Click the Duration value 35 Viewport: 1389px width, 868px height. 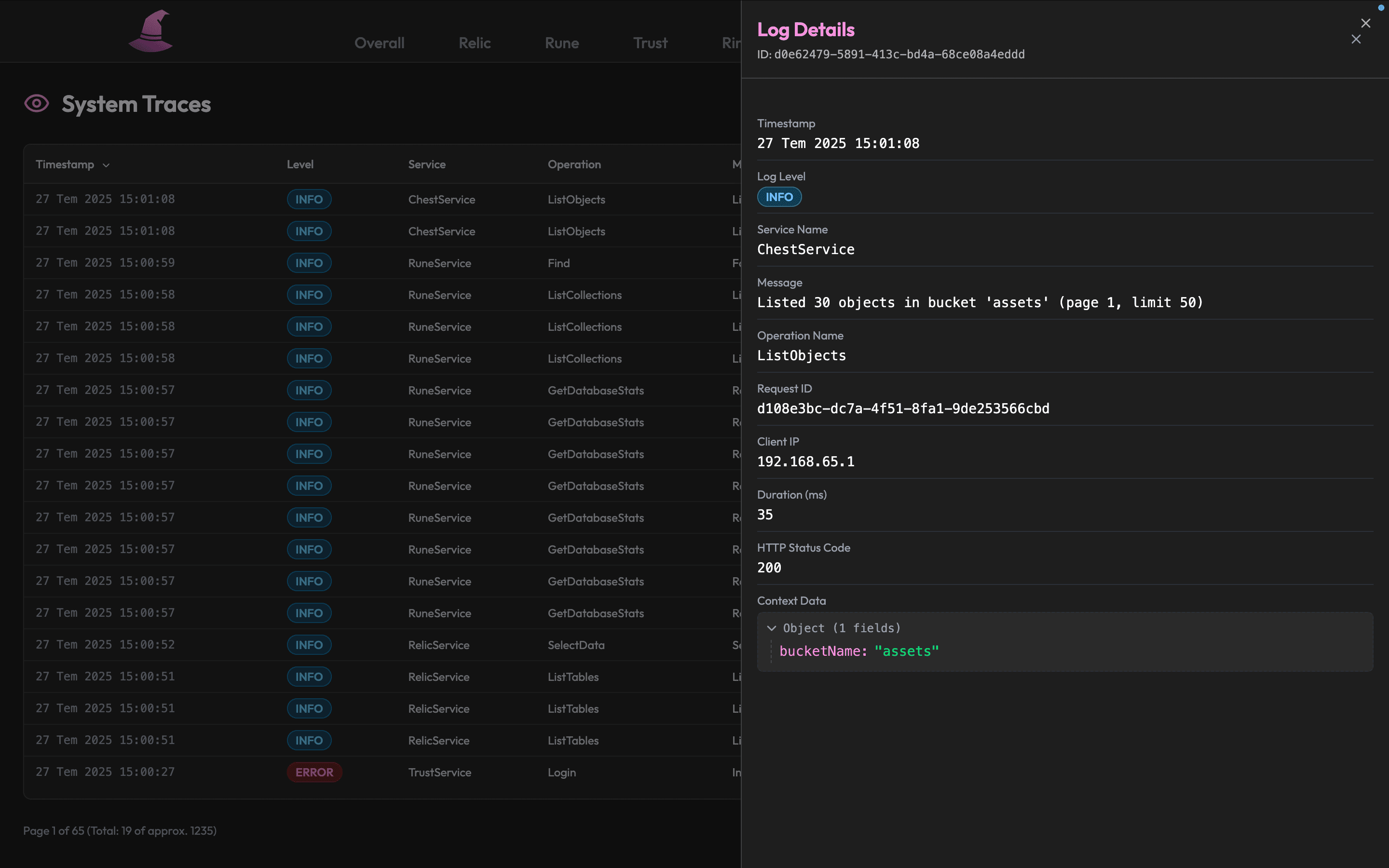[764, 515]
